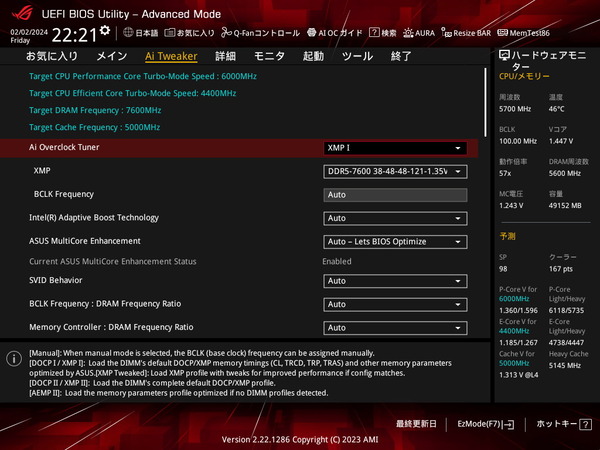Open ASUS MultiCore Enhancement dropdown
Screen dimensions: 600x450
pyautogui.click(x=396, y=241)
